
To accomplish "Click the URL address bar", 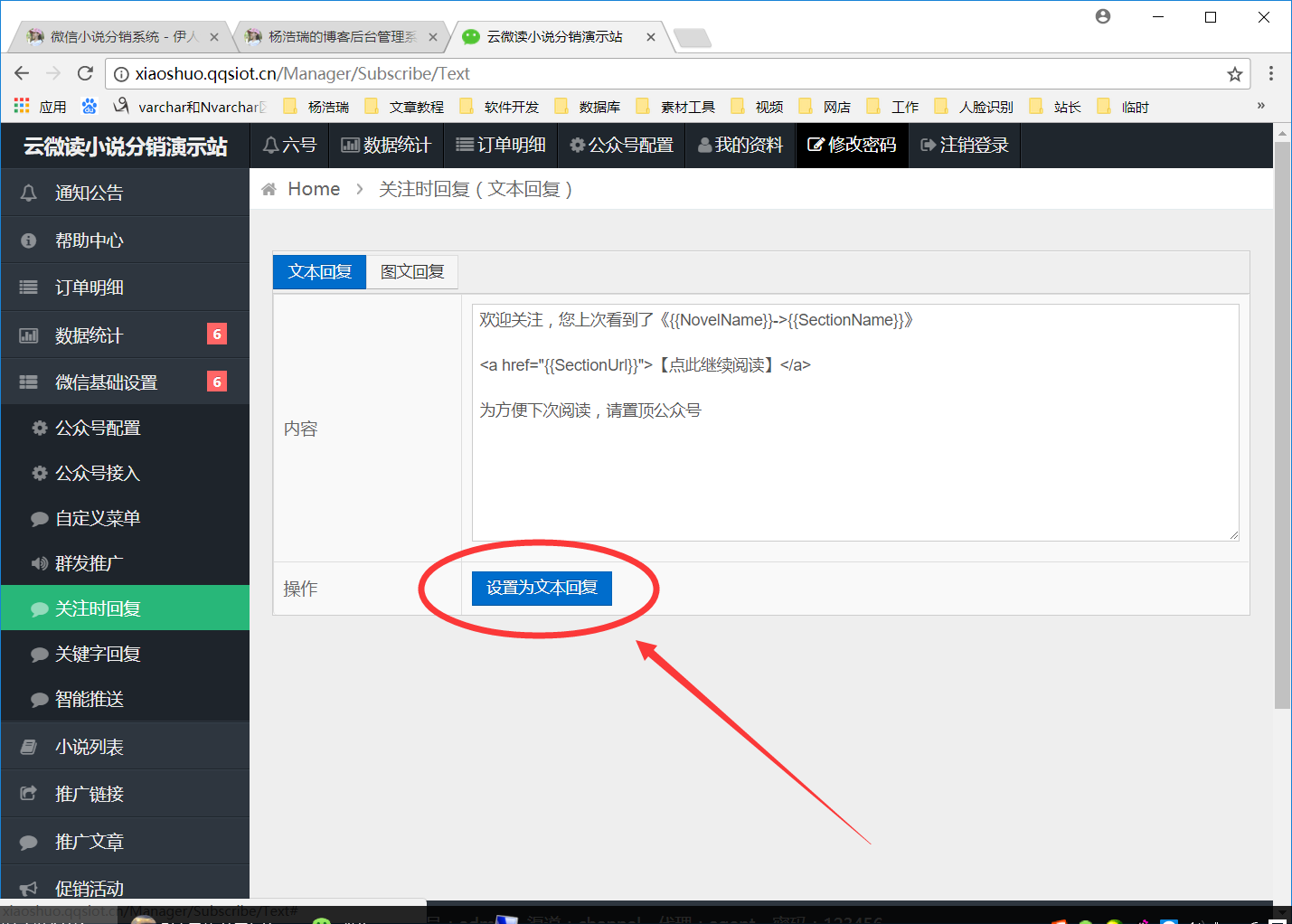I will (678, 74).
